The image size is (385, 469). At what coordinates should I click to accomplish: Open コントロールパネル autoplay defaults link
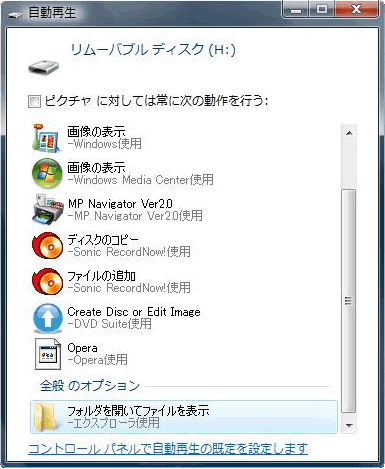[168, 449]
